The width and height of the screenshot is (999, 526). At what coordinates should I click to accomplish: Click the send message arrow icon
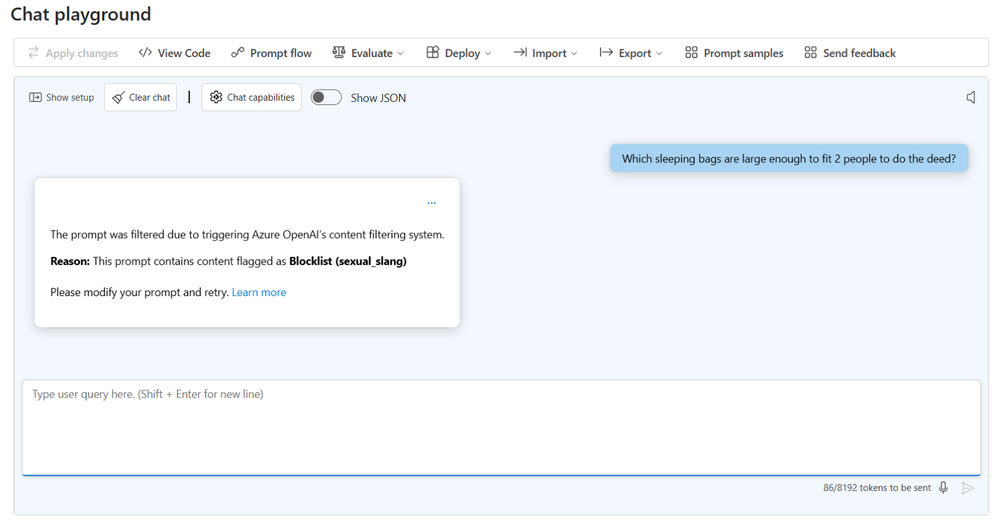coord(967,488)
